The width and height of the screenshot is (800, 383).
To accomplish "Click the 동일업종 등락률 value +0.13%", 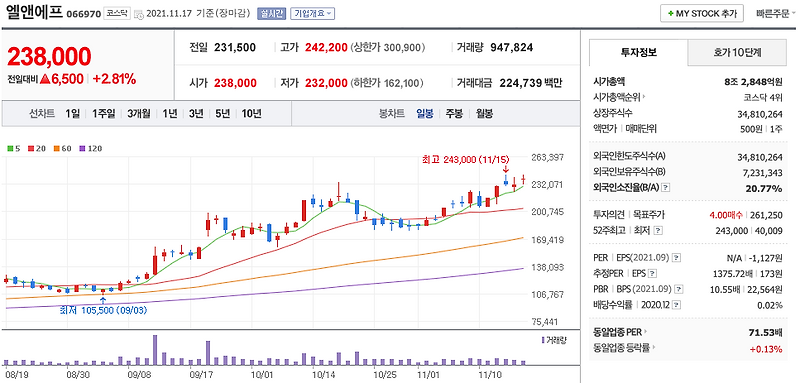I will [x=766, y=349].
